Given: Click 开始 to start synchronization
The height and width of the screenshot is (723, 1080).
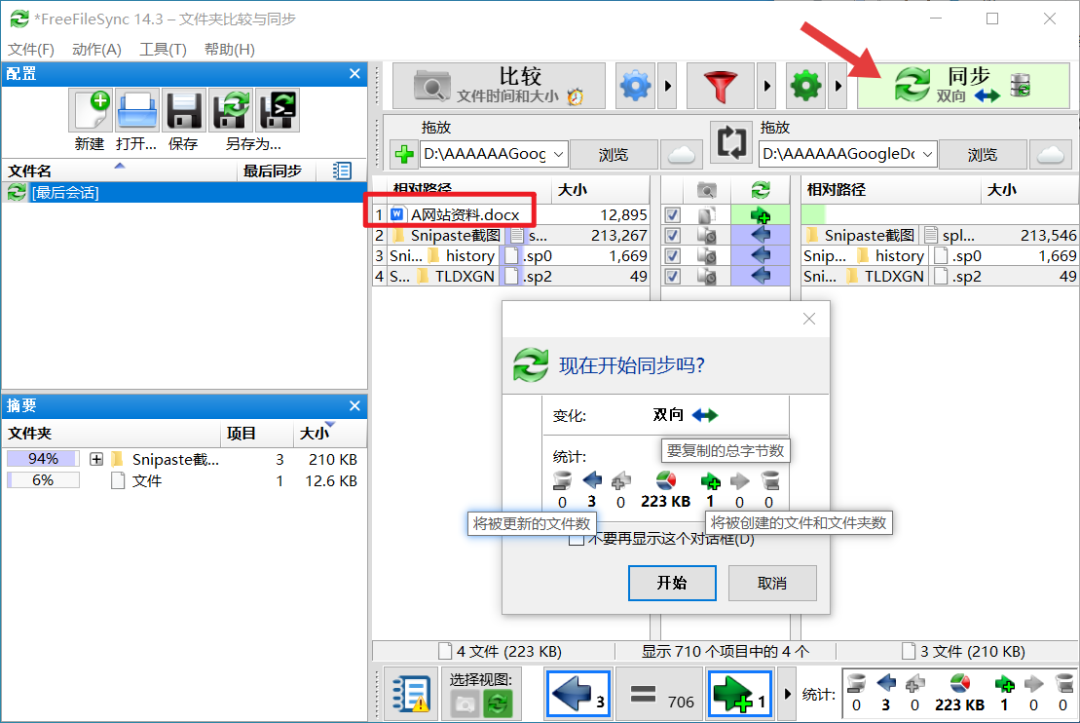Looking at the screenshot, I should coord(672,583).
